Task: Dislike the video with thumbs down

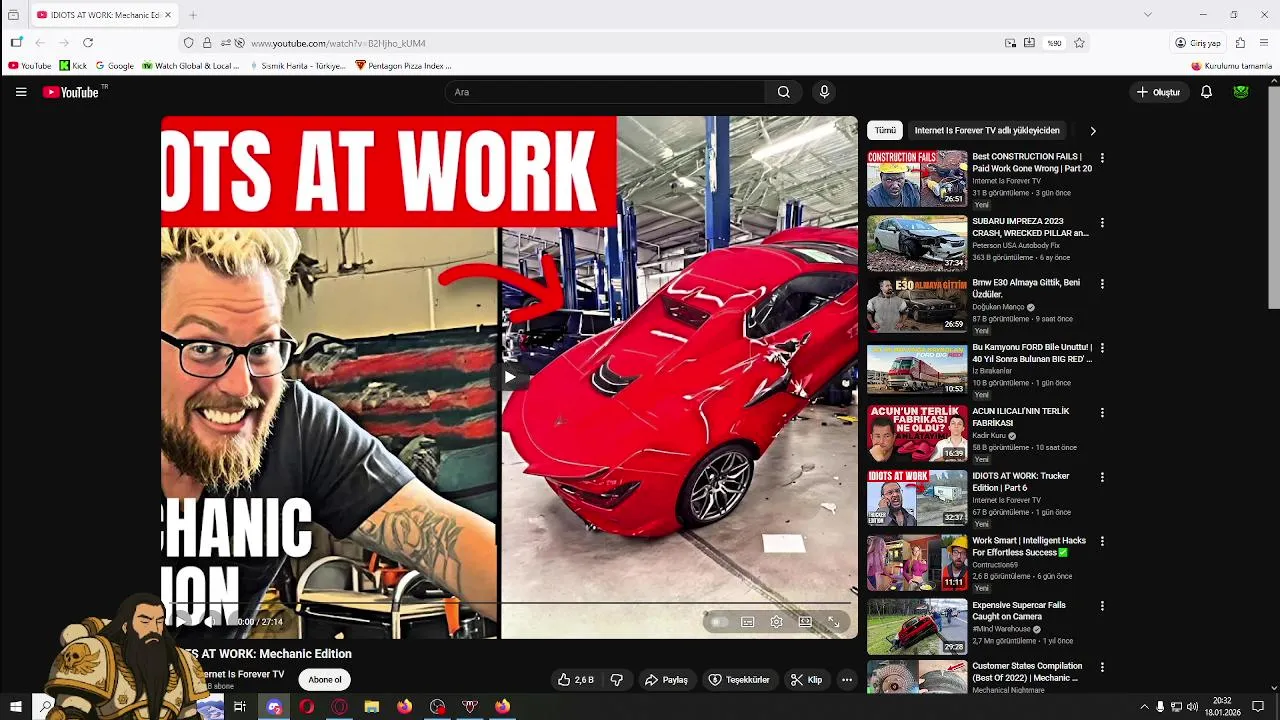Action: tap(617, 680)
